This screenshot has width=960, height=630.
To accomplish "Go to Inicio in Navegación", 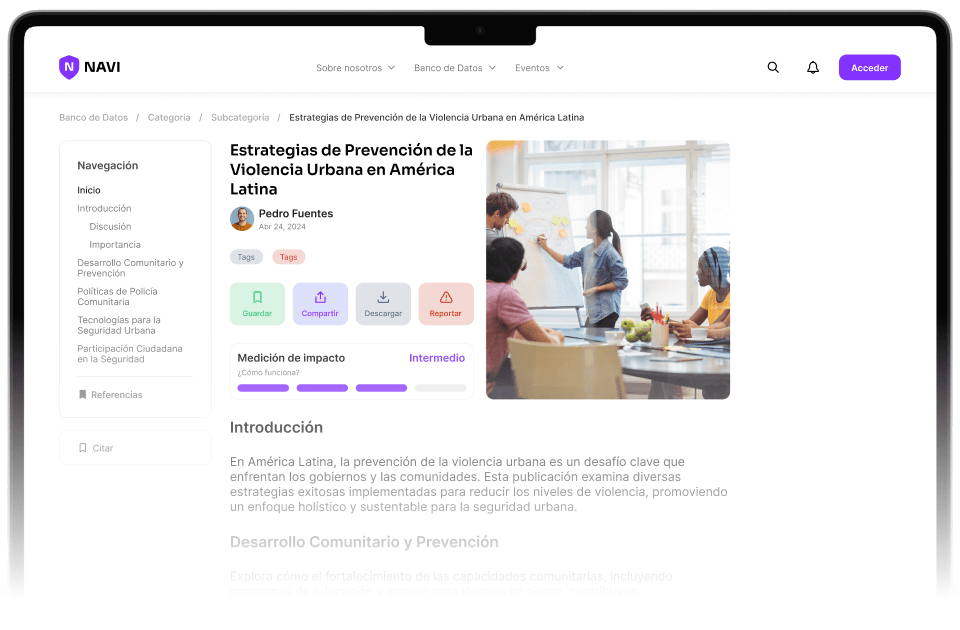I will pyautogui.click(x=89, y=190).
